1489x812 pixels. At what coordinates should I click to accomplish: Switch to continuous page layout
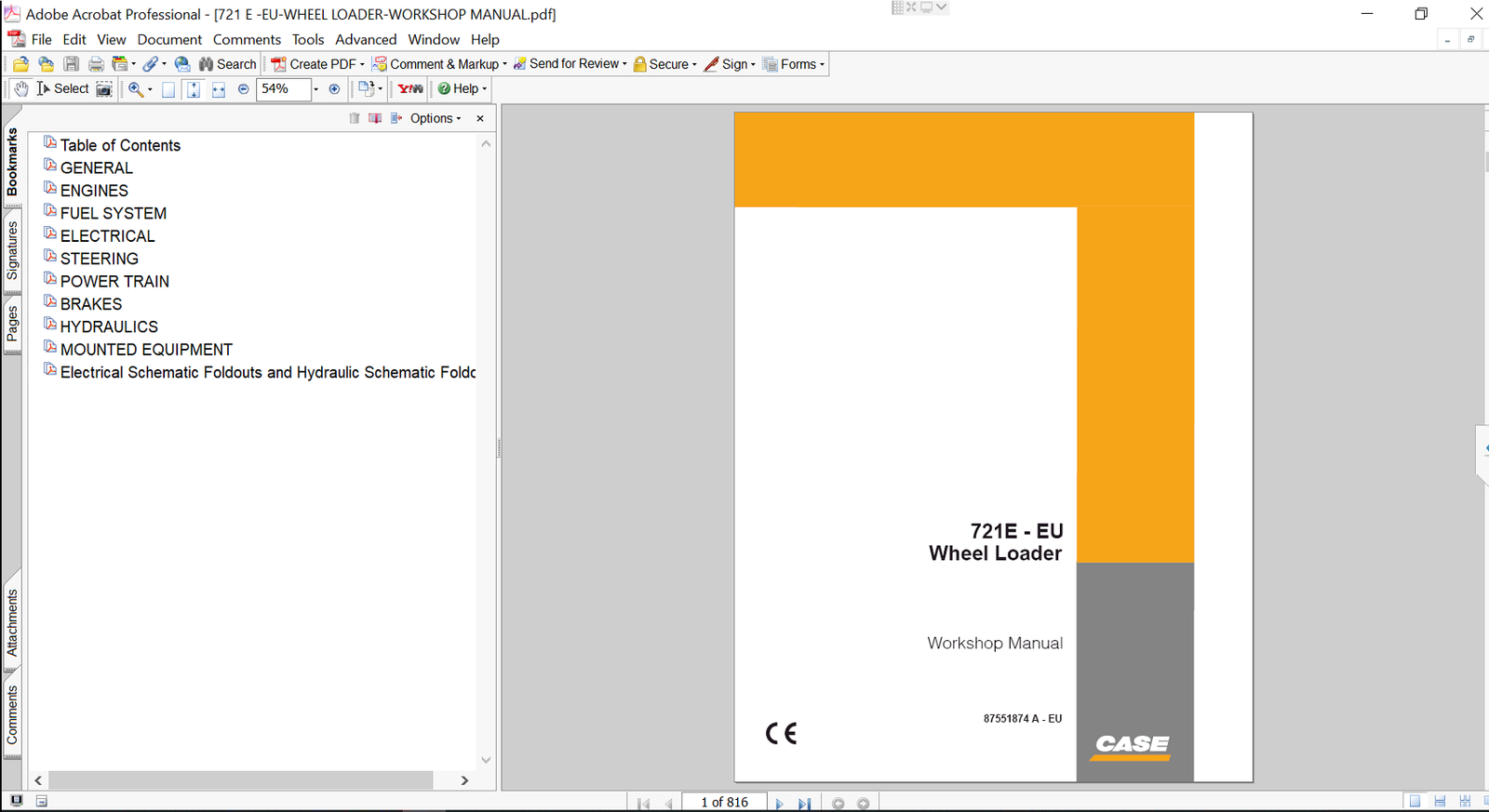pos(1440,802)
